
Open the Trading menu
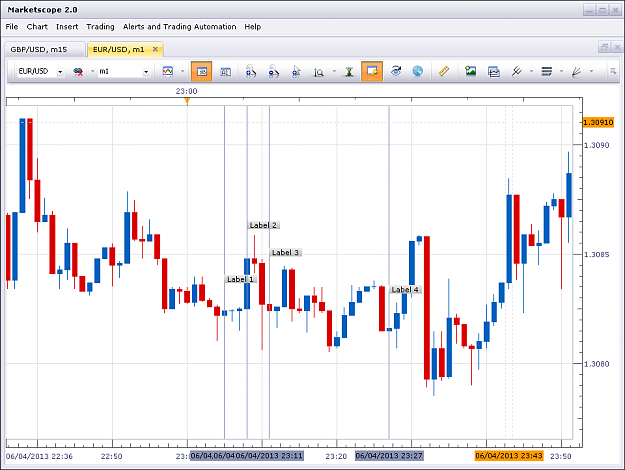[x=100, y=27]
